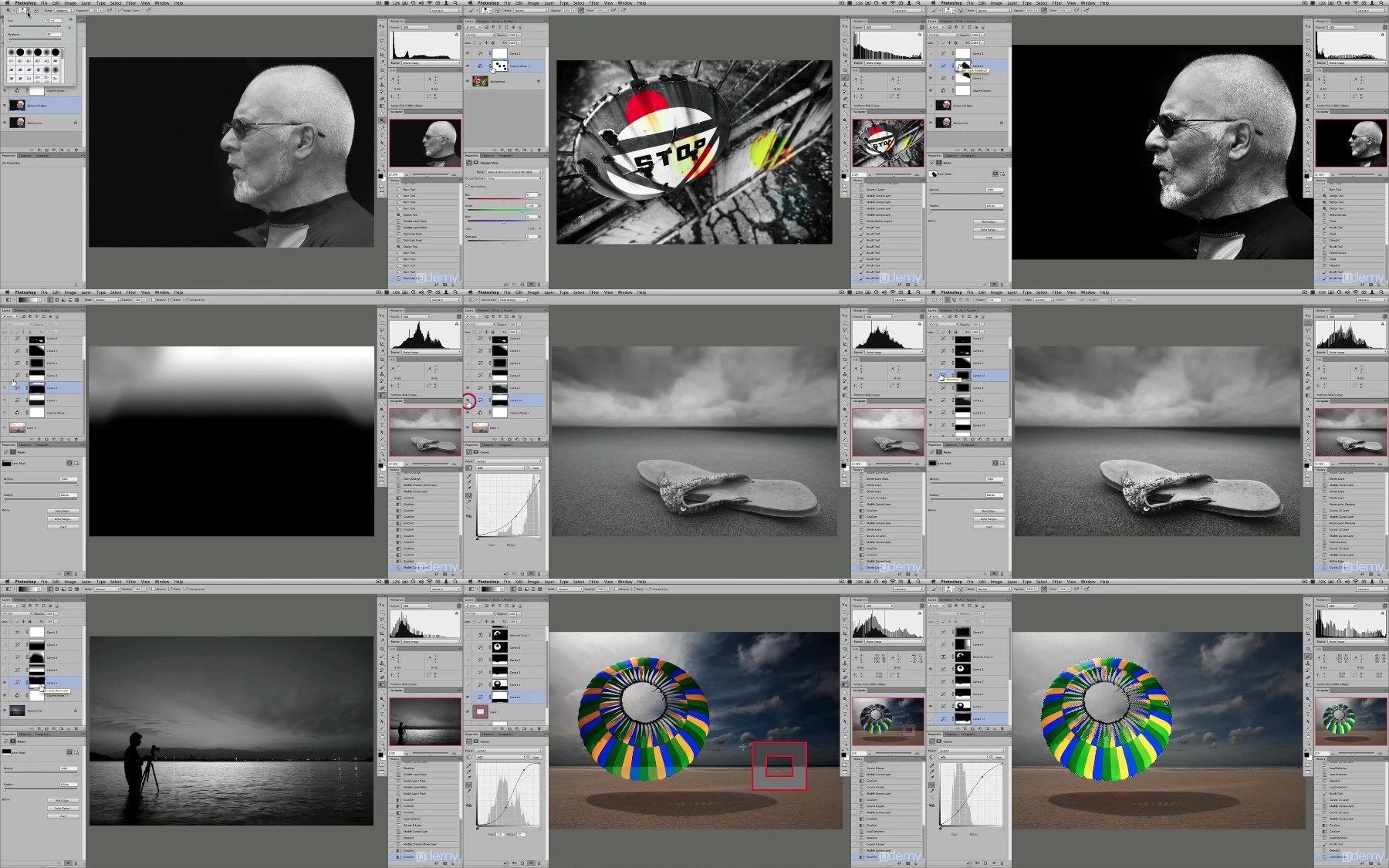Click Red channel slider in STOP sign window
Viewport: 1389px width, 868px height.
(x=504, y=199)
